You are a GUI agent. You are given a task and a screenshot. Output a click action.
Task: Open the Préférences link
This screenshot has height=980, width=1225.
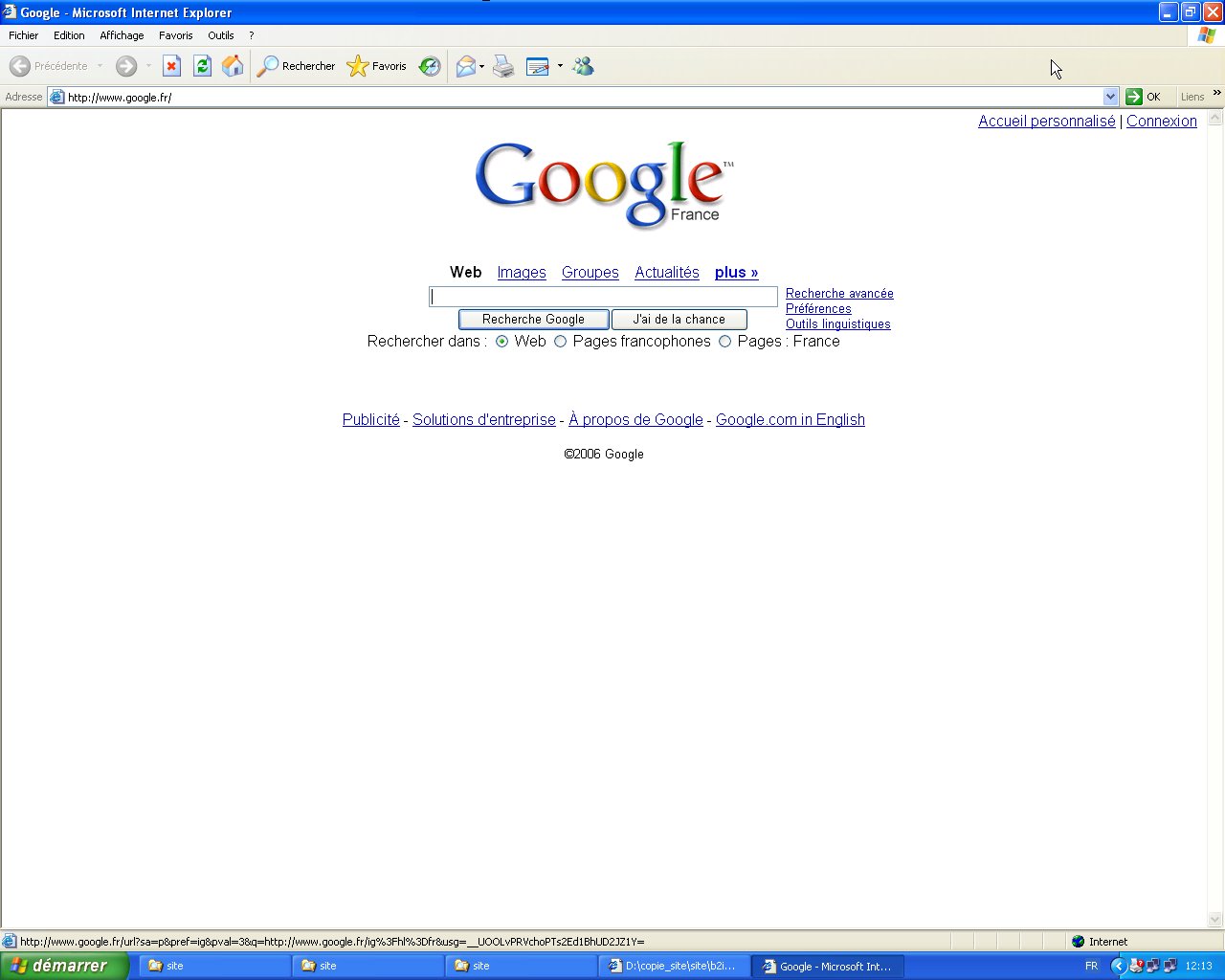[818, 309]
